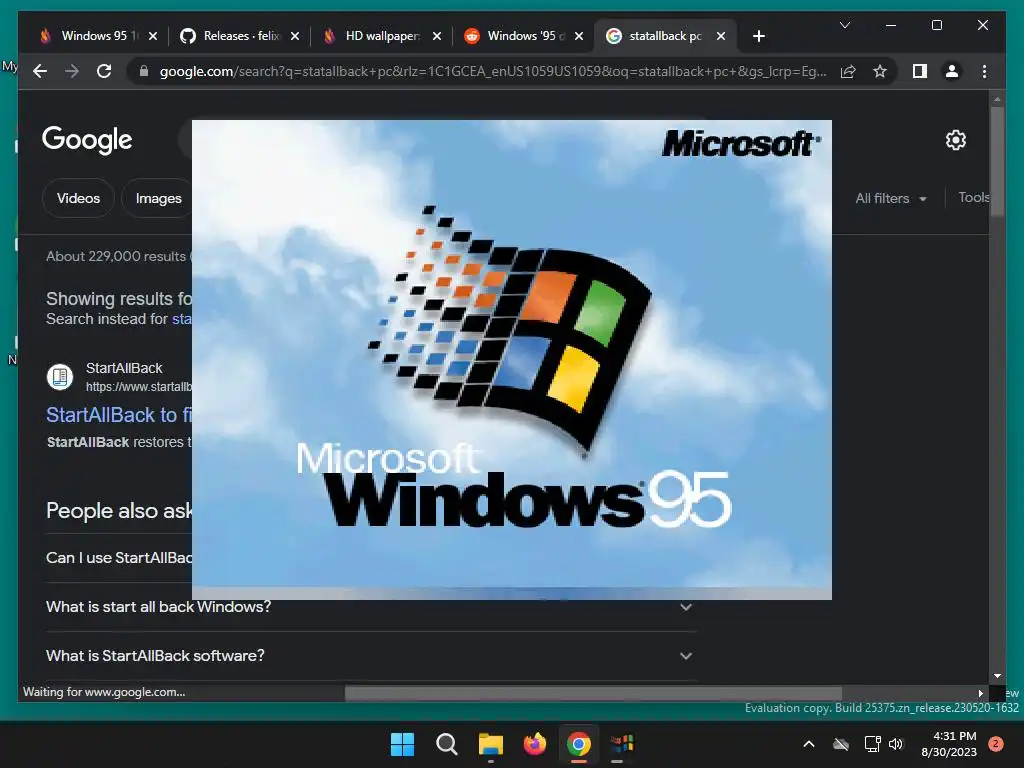Go back to the previous page
This screenshot has width=1024, height=768.
pos(40,71)
